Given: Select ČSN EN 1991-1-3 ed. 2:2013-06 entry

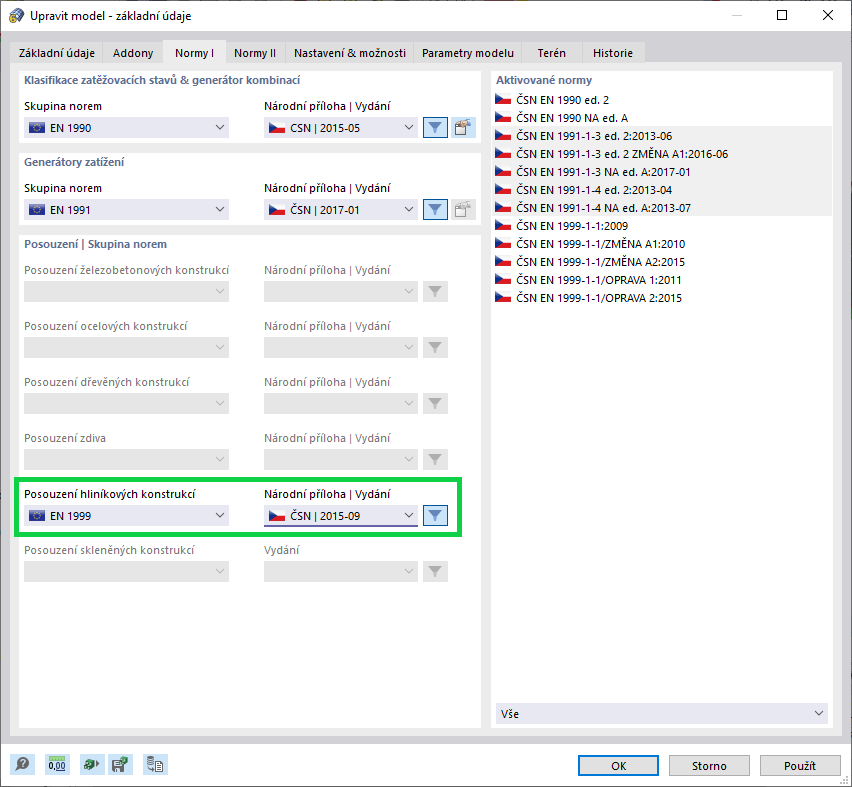Looking at the screenshot, I should pos(662,136).
